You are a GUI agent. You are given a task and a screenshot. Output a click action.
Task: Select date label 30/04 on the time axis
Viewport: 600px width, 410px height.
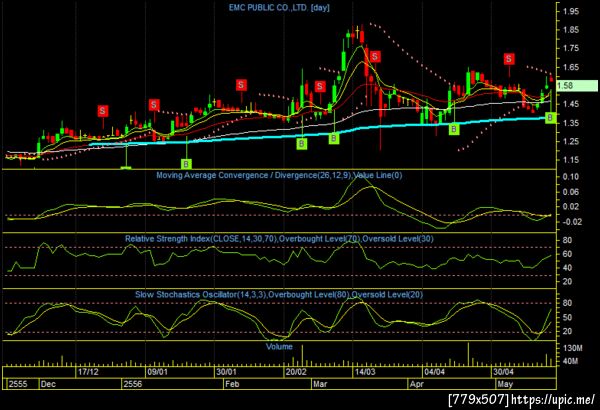(503, 372)
